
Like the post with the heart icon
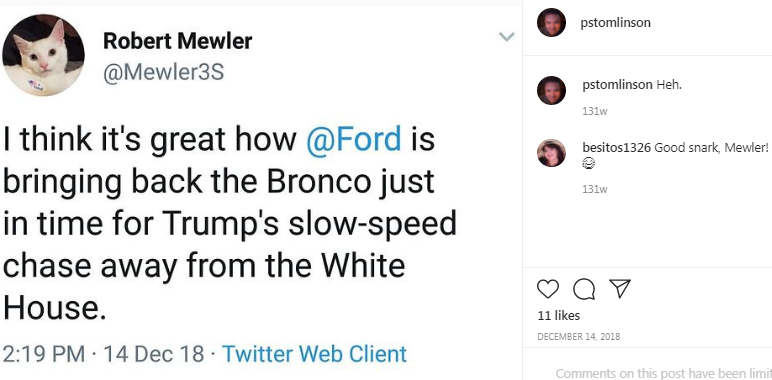tap(547, 289)
